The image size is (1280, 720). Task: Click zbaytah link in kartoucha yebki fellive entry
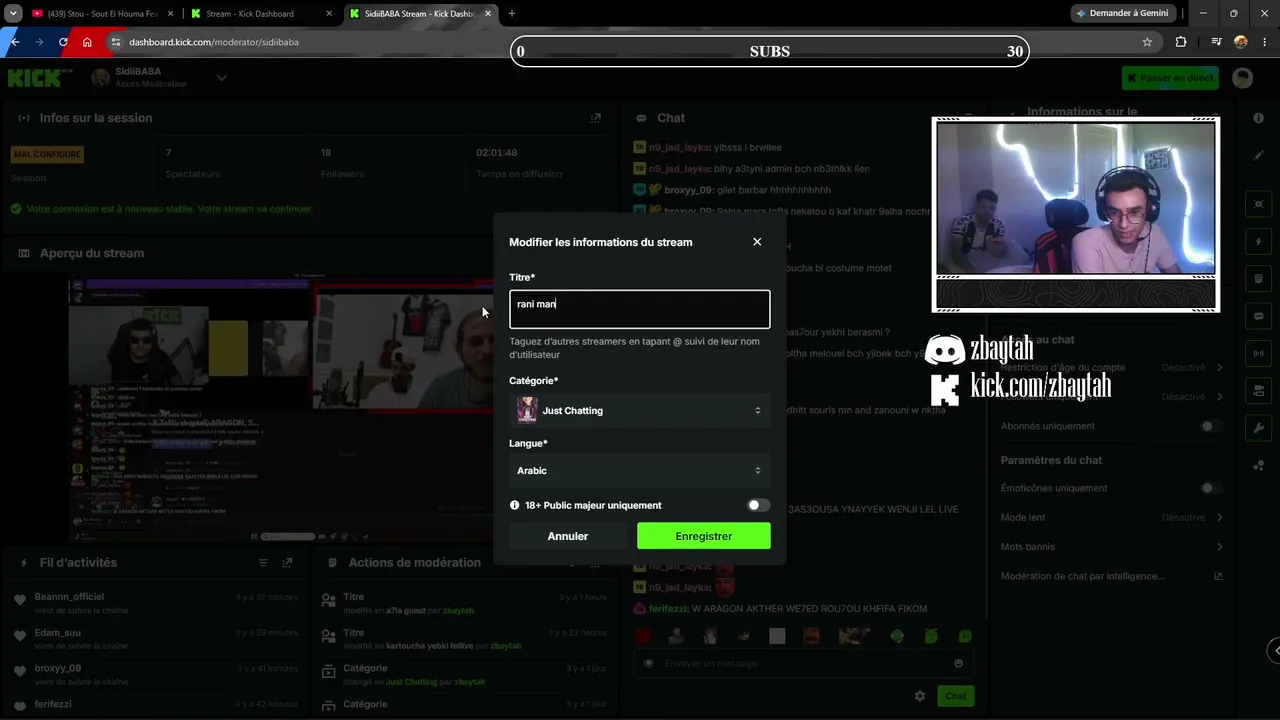[x=506, y=646]
